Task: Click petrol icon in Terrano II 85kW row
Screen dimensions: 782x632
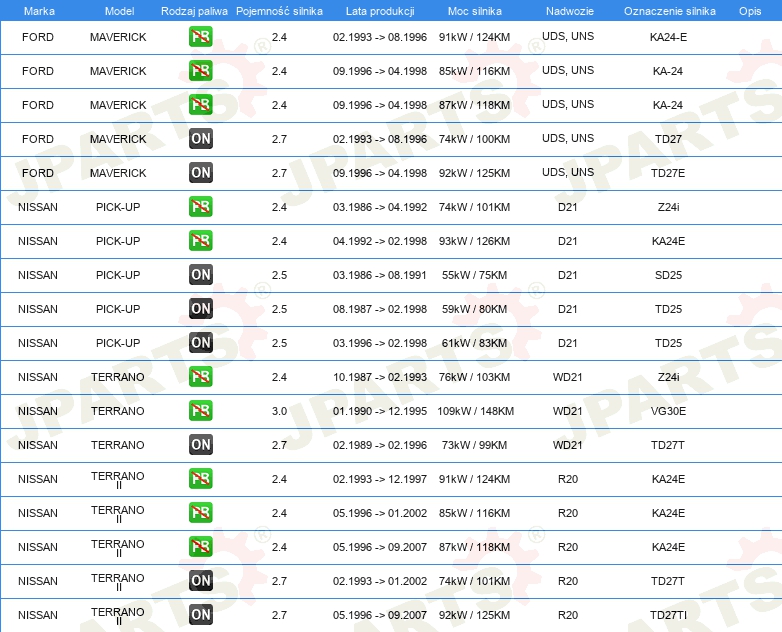Action: click(200, 512)
